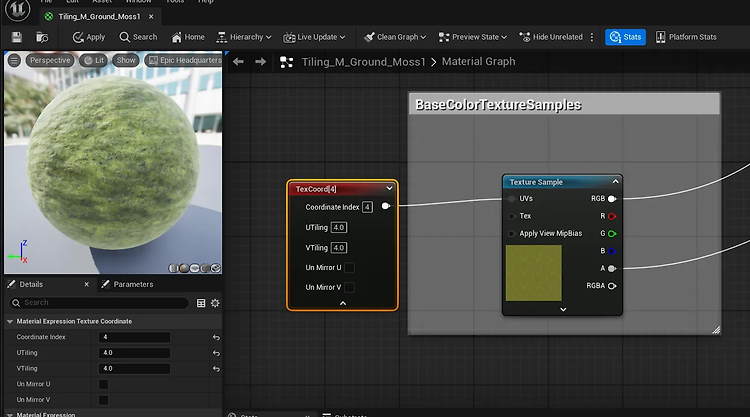Click the VTiling value on node
The image size is (750, 417).
pyautogui.click(x=339, y=248)
